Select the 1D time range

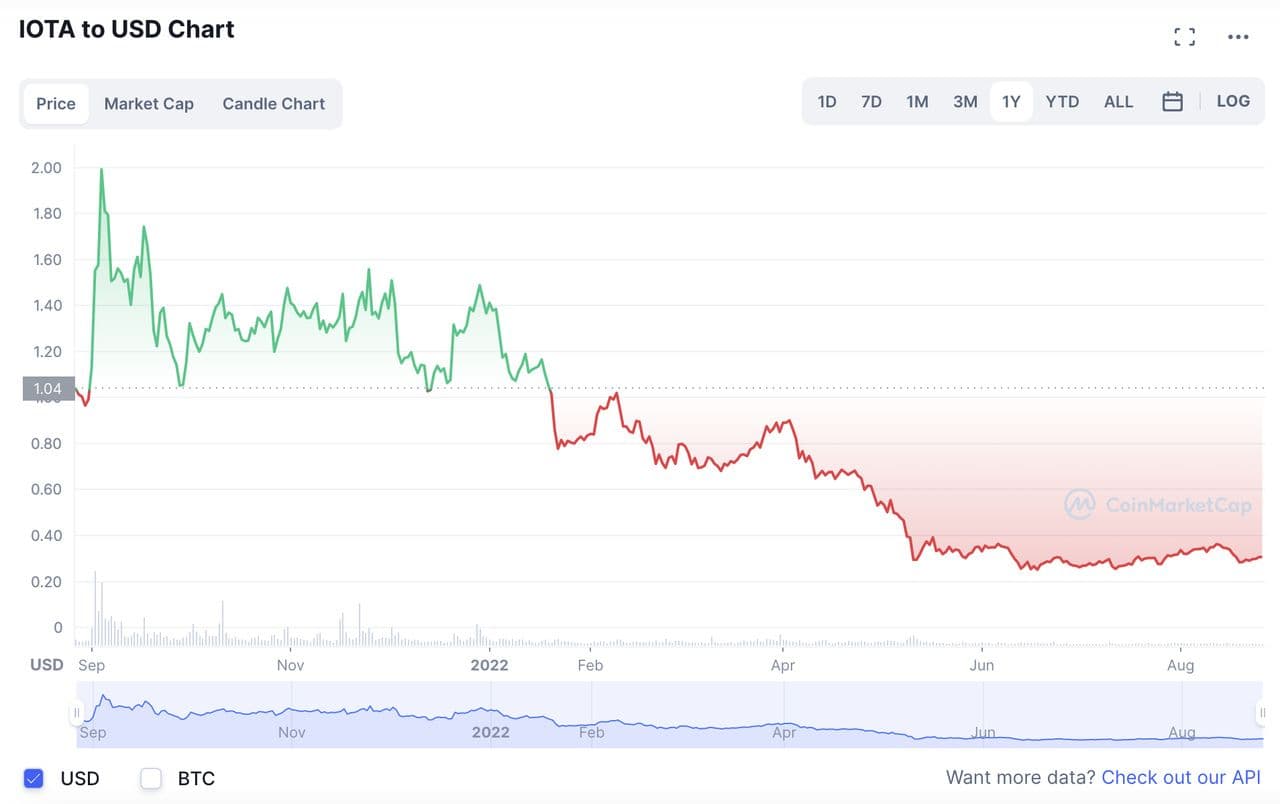click(827, 102)
